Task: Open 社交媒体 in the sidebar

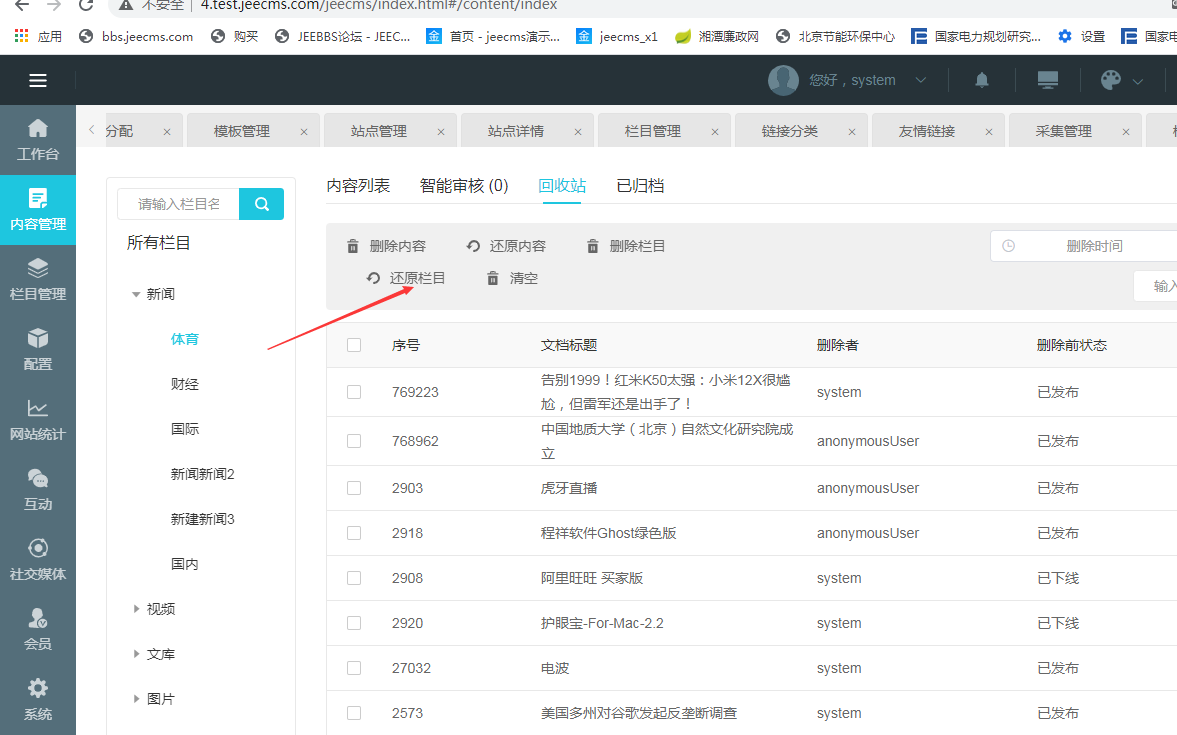Action: 38,560
